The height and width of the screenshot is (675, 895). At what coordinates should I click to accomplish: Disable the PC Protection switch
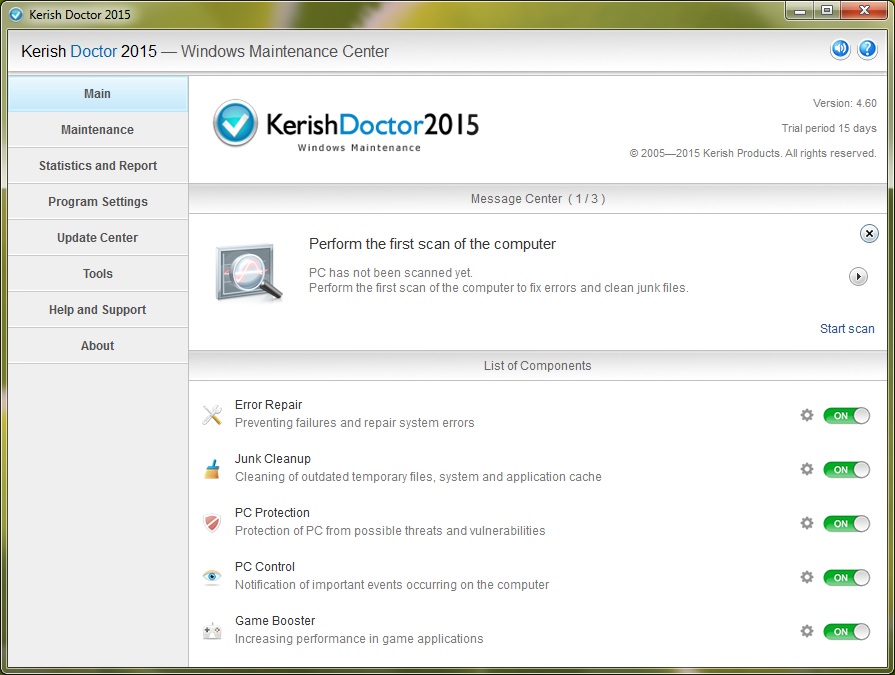846,523
